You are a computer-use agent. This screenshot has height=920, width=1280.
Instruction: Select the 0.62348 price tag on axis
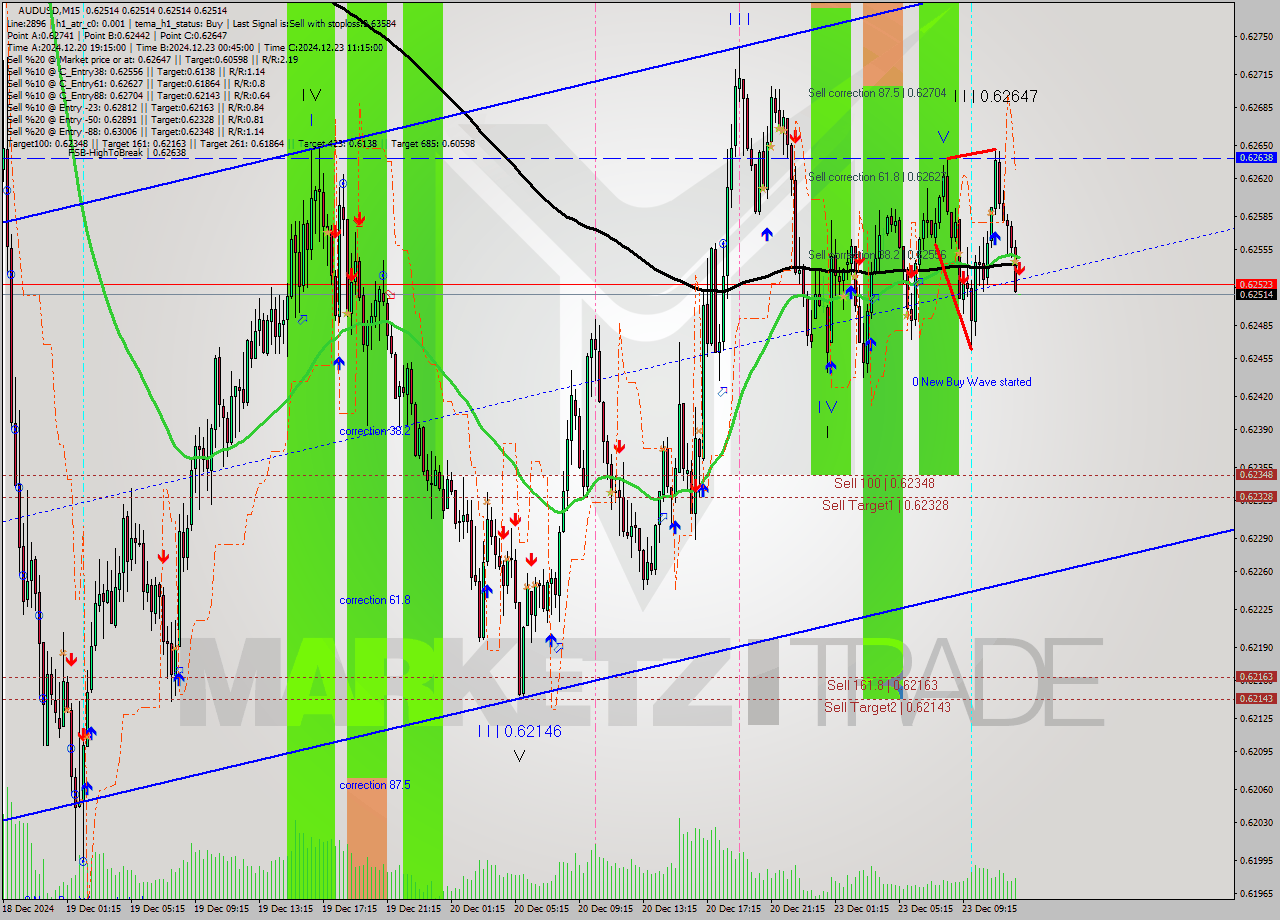pyautogui.click(x=1256, y=475)
